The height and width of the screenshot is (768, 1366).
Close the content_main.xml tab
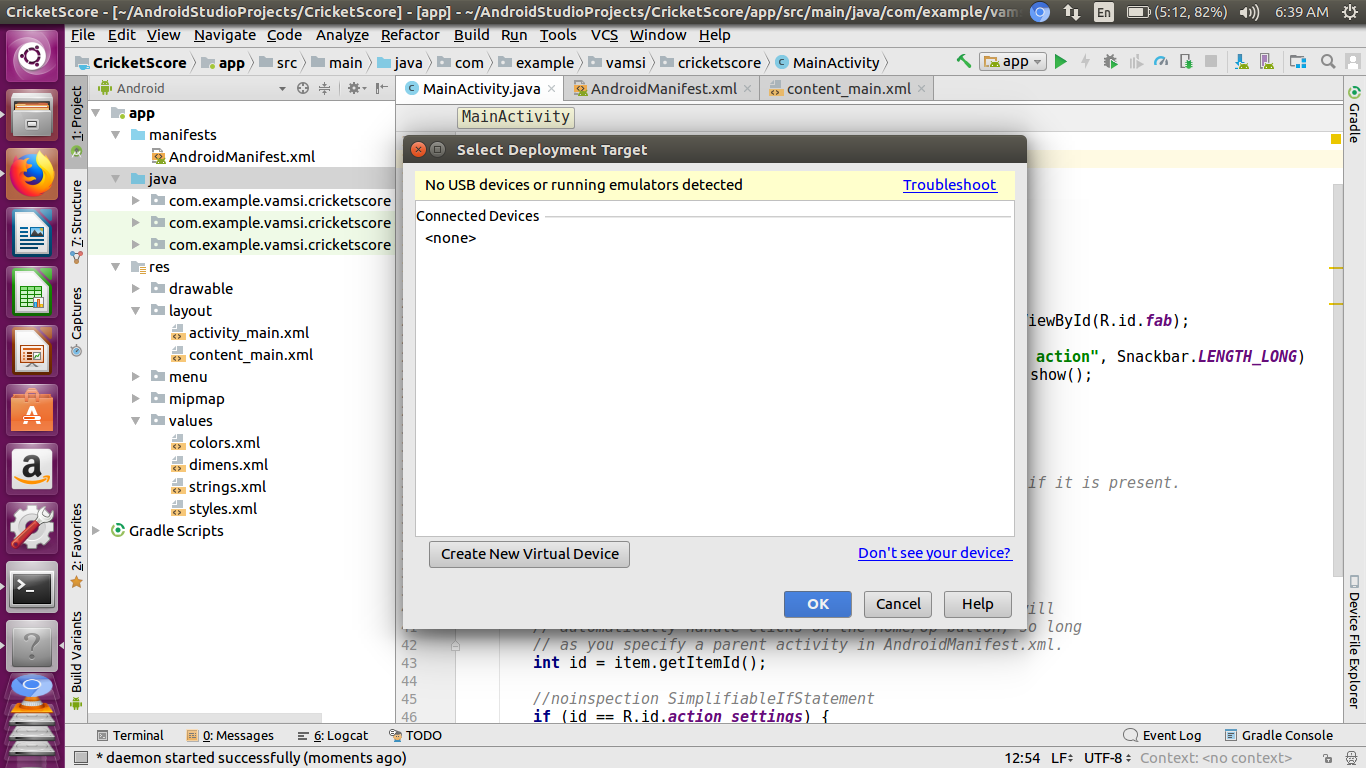coord(922,88)
